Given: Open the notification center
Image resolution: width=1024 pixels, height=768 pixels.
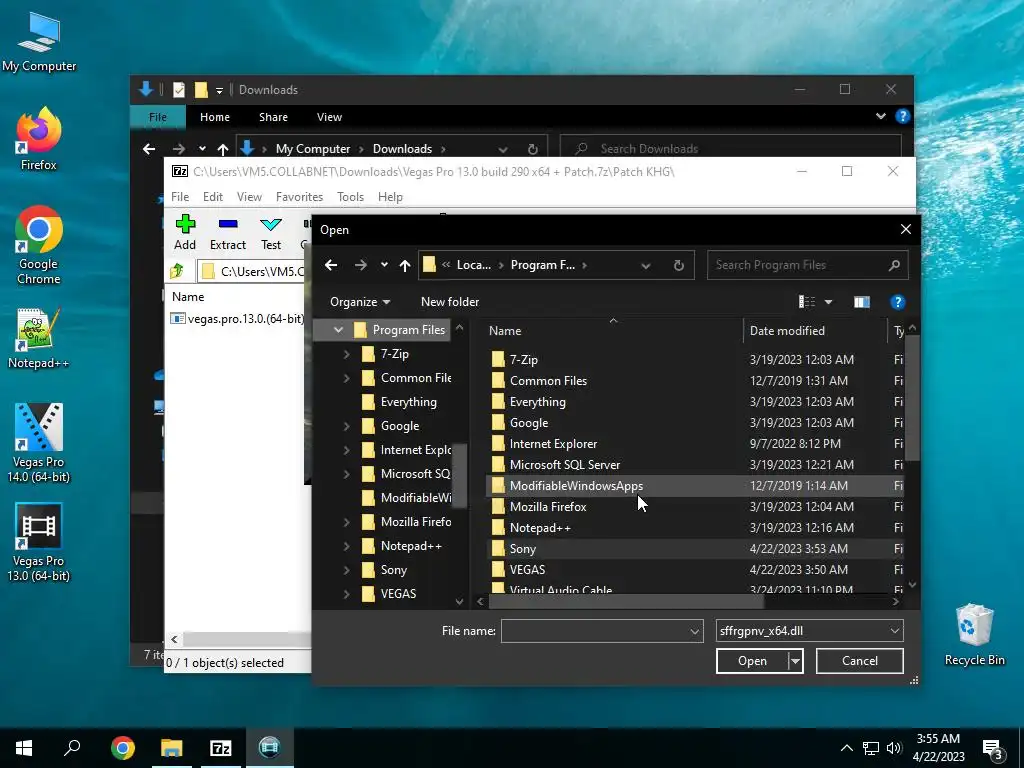Looking at the screenshot, I should (x=993, y=749).
